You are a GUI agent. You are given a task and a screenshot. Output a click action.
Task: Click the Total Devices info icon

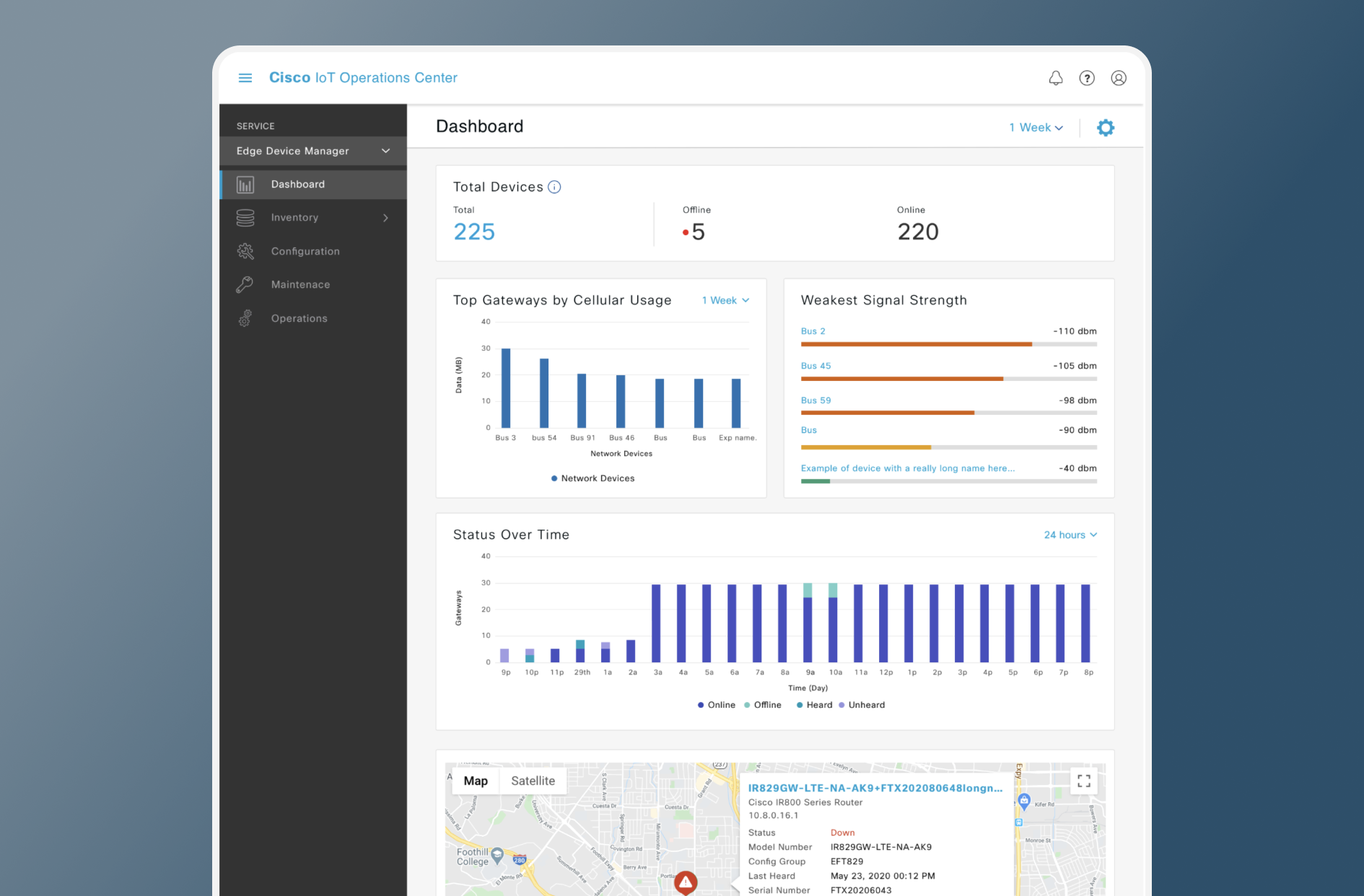pos(554,187)
